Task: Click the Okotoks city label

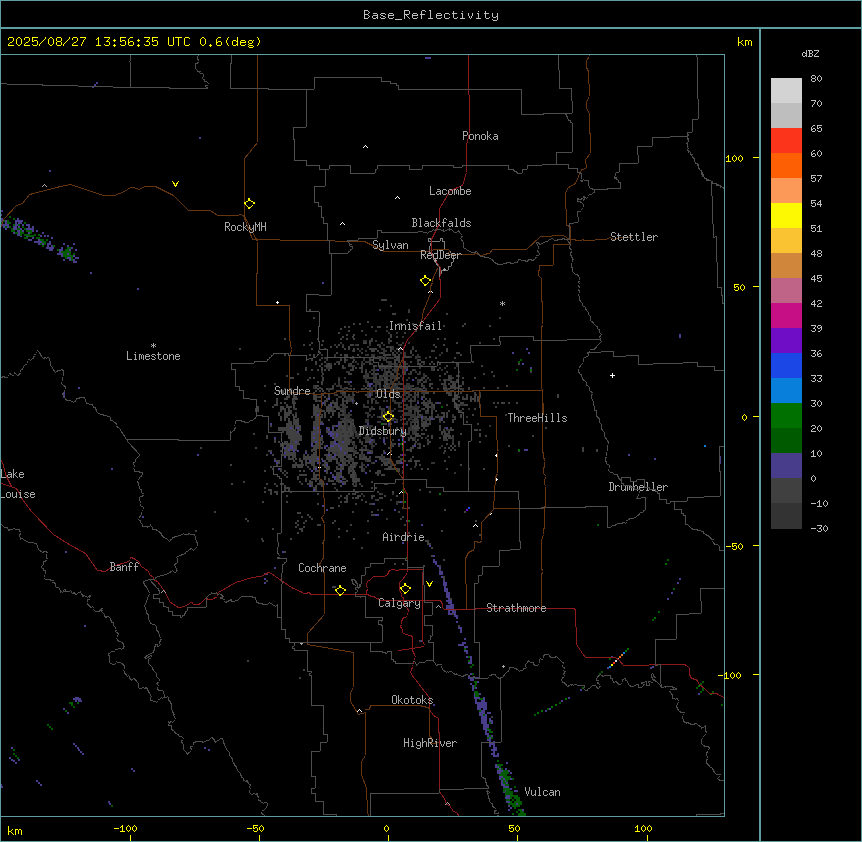Action: tap(412, 700)
